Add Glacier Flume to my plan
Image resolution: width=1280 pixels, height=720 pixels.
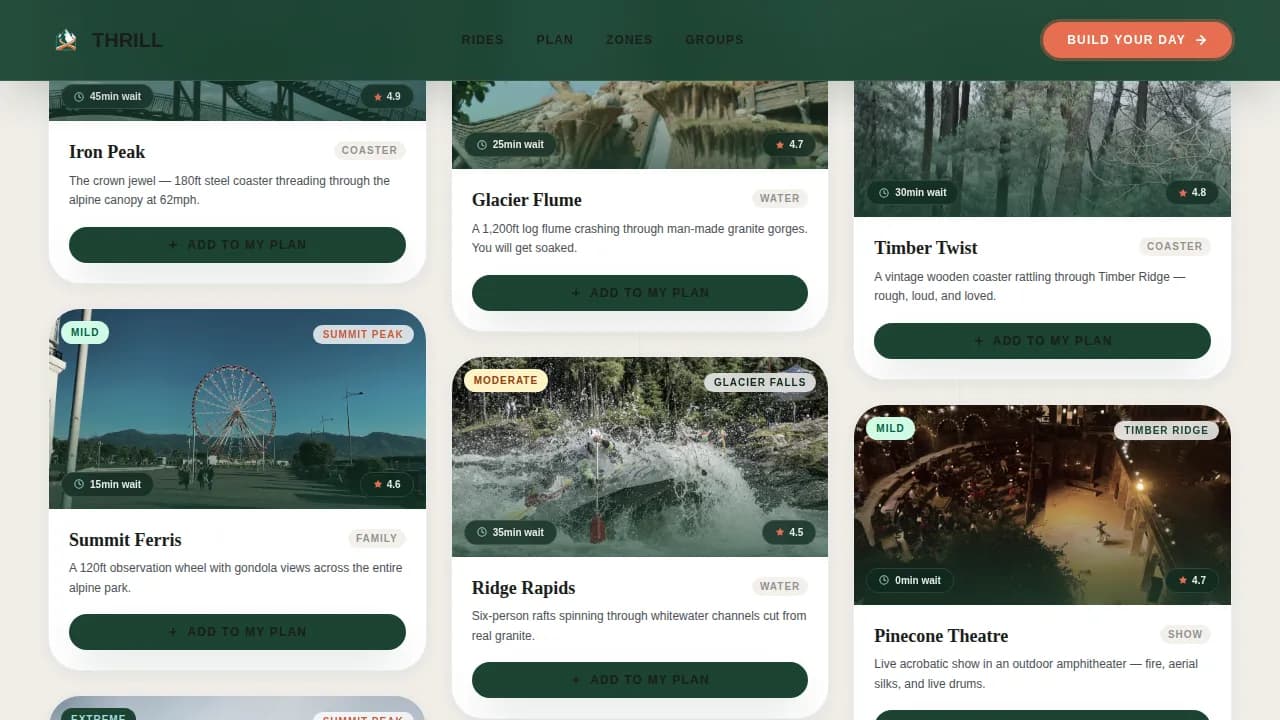pyautogui.click(x=639, y=292)
